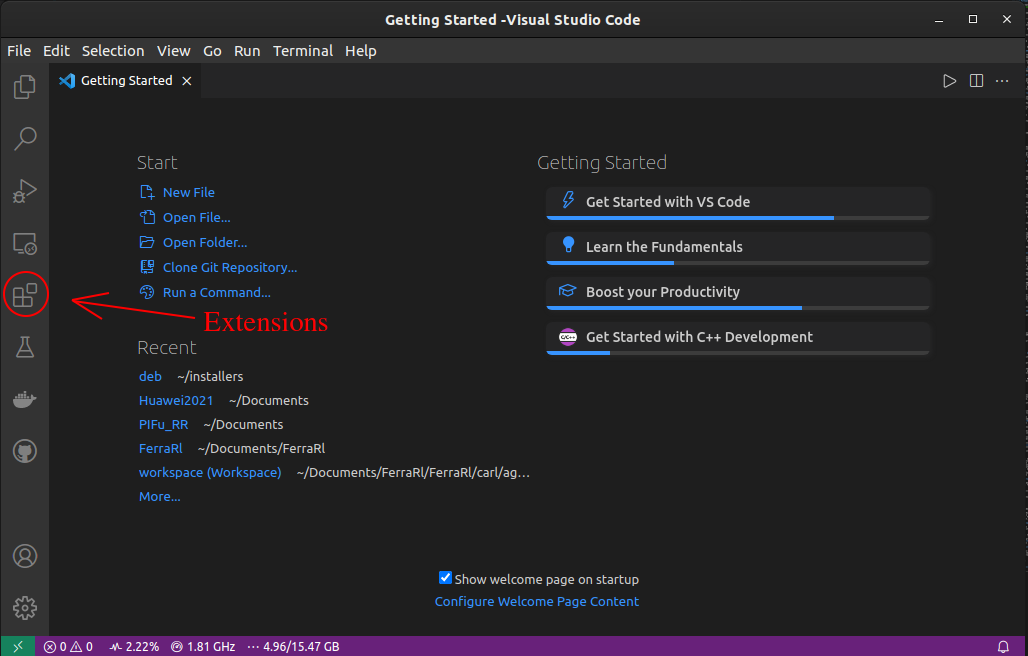Open Learn the Fundamentals walkthrough

[738, 248]
